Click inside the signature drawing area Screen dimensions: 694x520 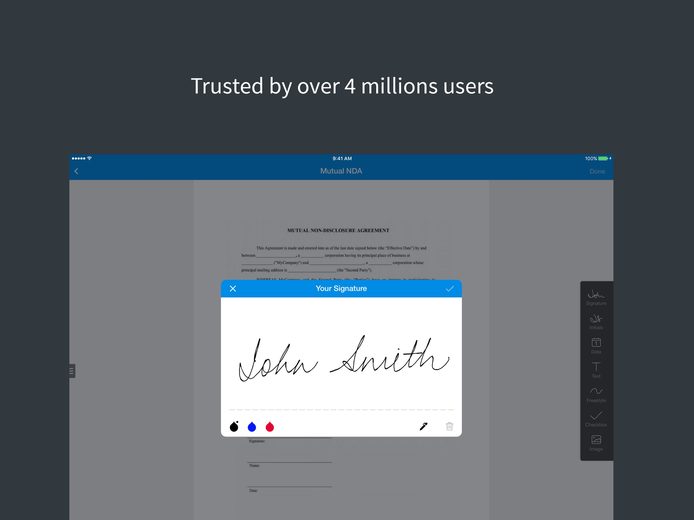[341, 357]
